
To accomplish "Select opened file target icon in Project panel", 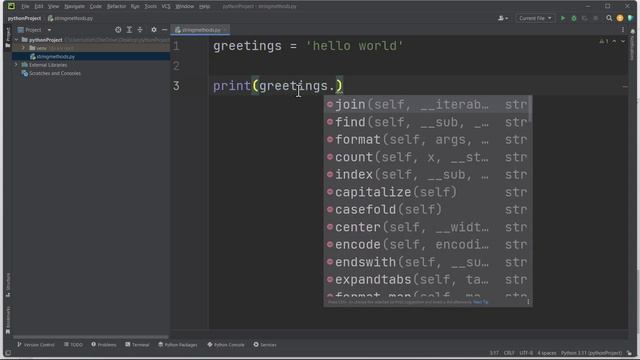I will tap(118, 30).
